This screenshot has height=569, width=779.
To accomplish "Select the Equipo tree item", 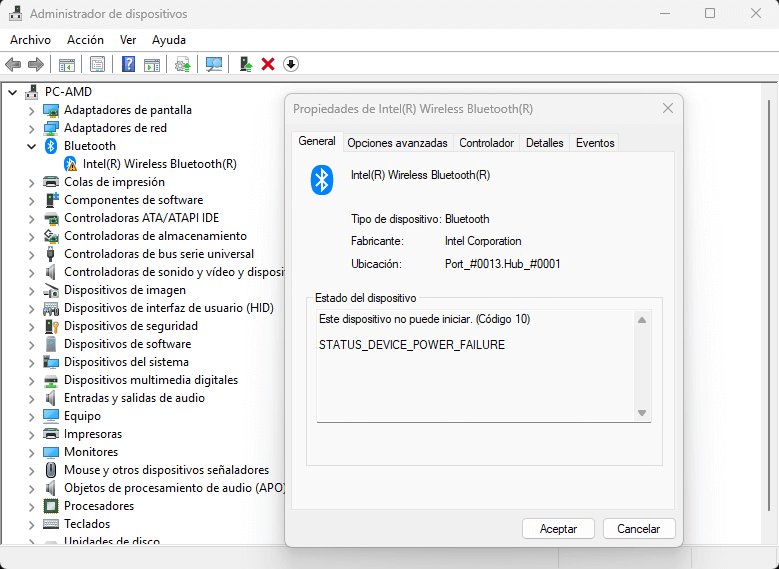I will click(x=82, y=416).
